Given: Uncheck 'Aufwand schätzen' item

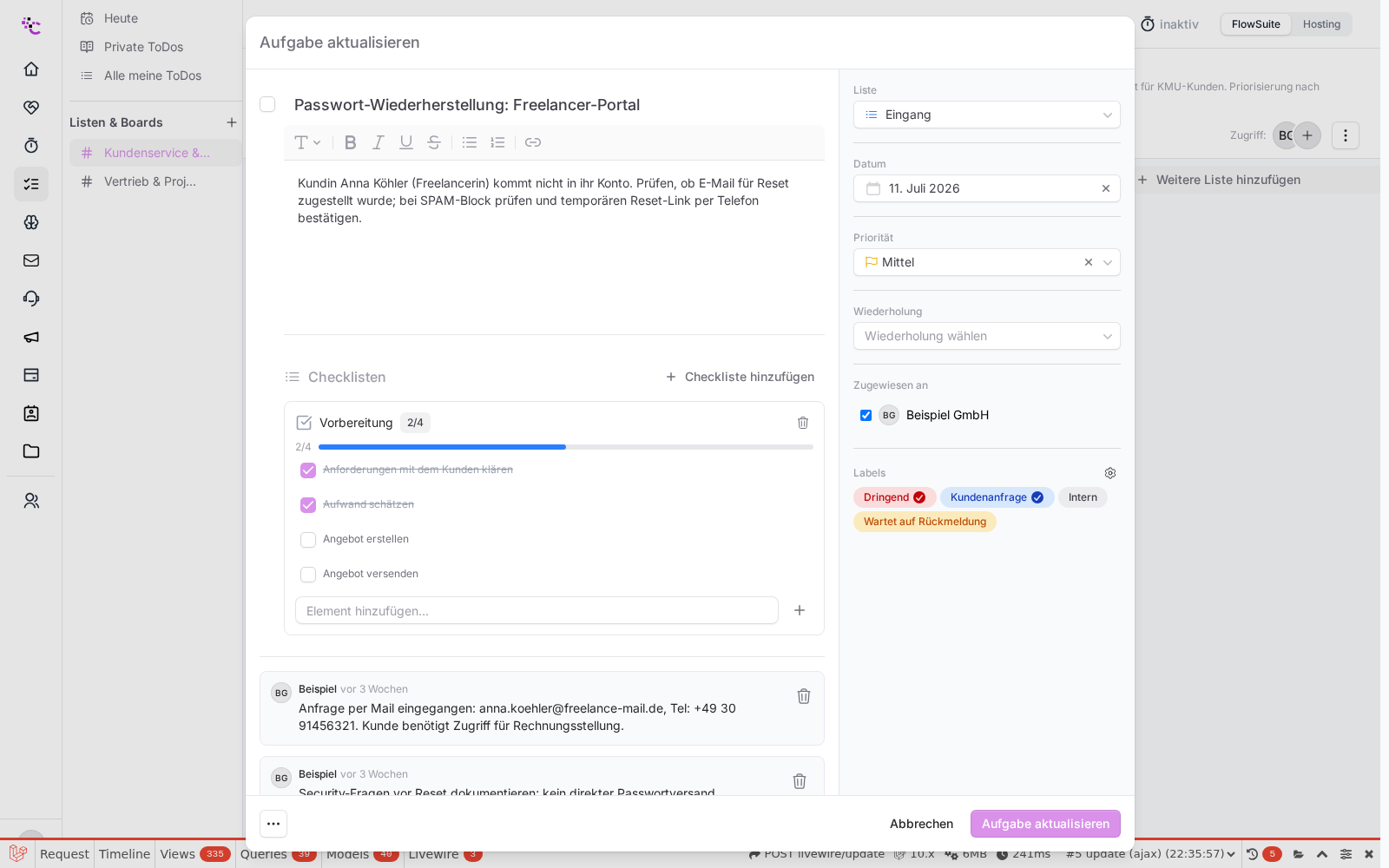Looking at the screenshot, I should (308, 505).
